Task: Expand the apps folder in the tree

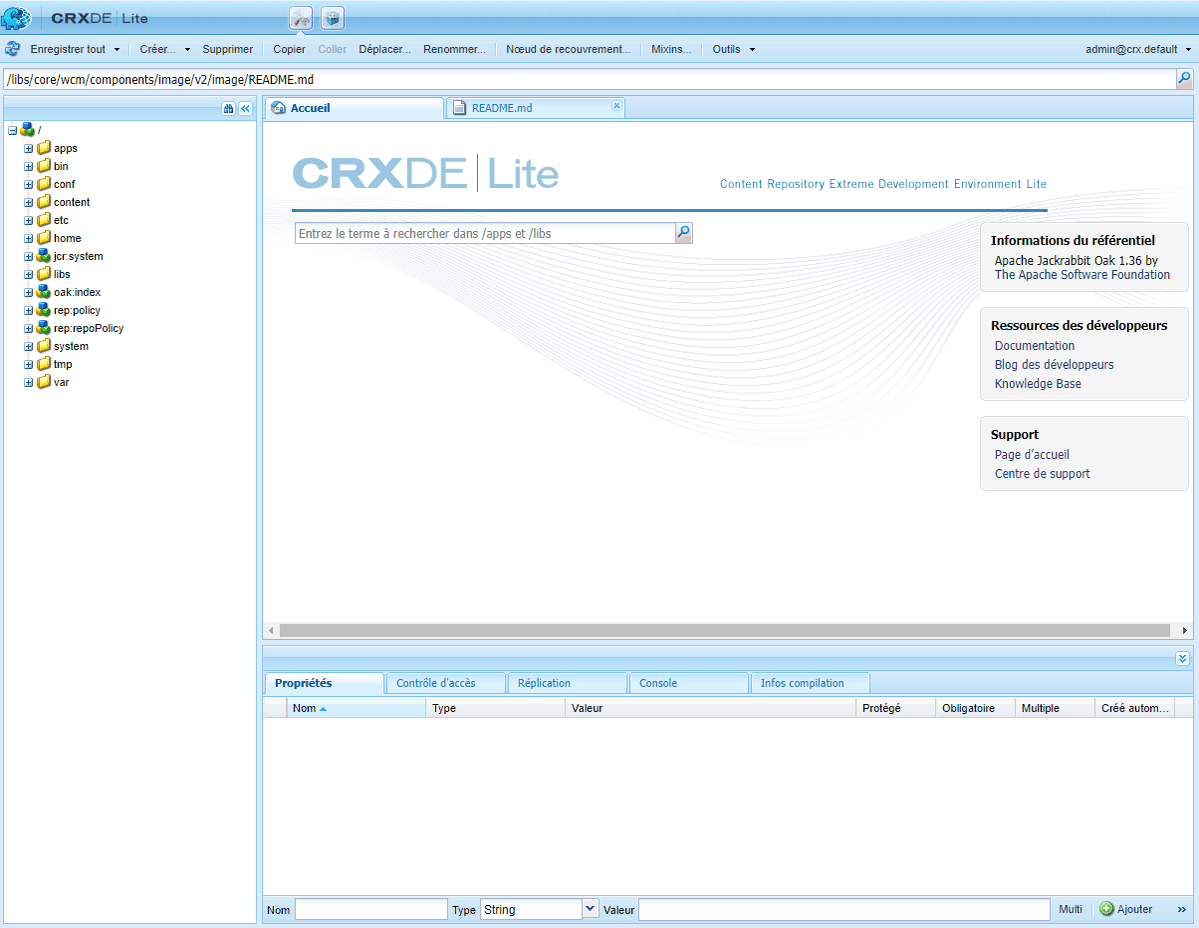Action: coord(27,148)
